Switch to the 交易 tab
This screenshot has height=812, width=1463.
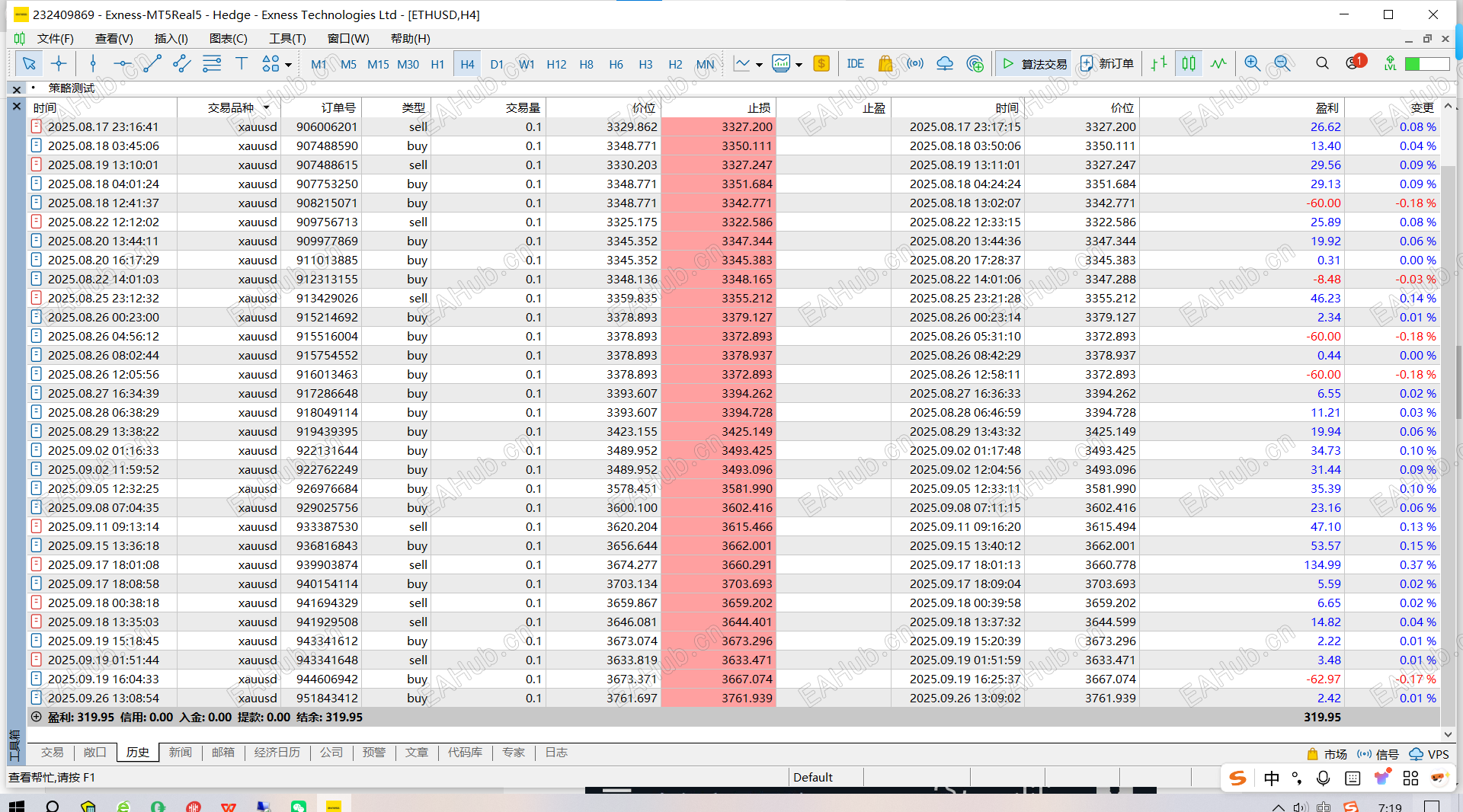(52, 753)
